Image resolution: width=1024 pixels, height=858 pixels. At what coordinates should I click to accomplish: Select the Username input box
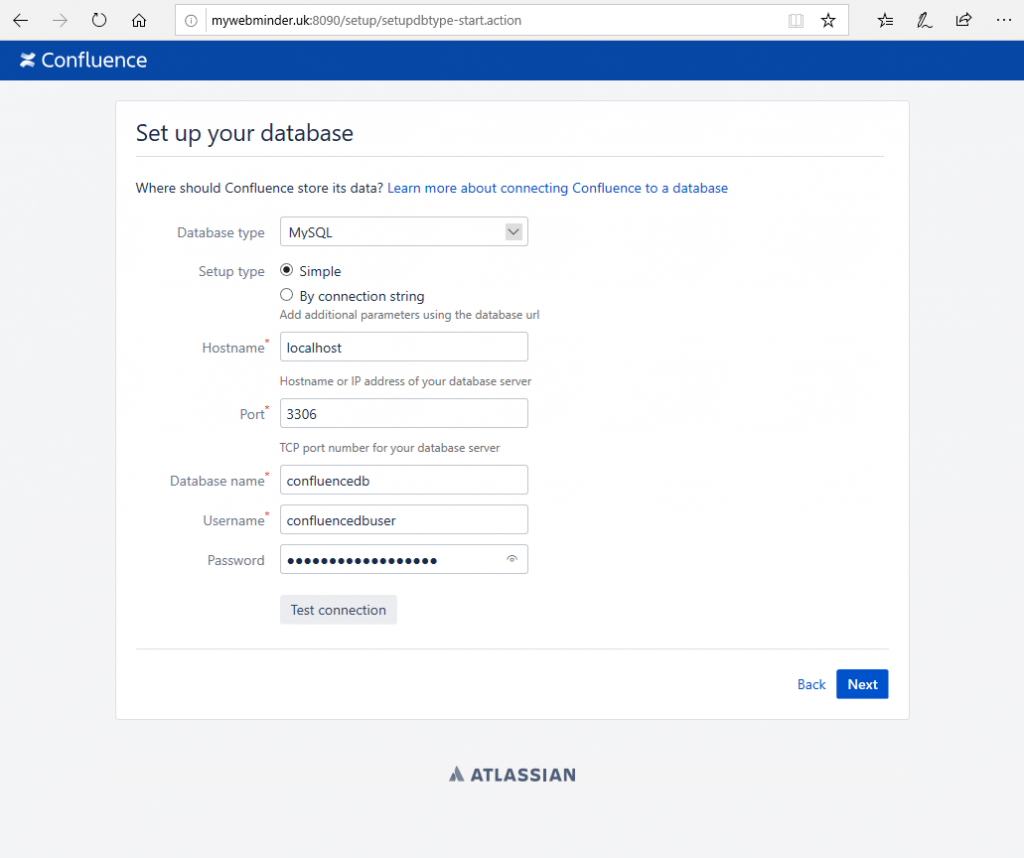click(x=404, y=520)
